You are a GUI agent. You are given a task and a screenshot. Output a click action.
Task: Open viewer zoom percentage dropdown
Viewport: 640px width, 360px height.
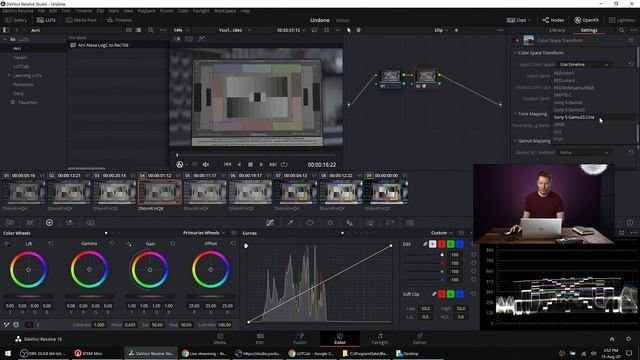point(181,30)
